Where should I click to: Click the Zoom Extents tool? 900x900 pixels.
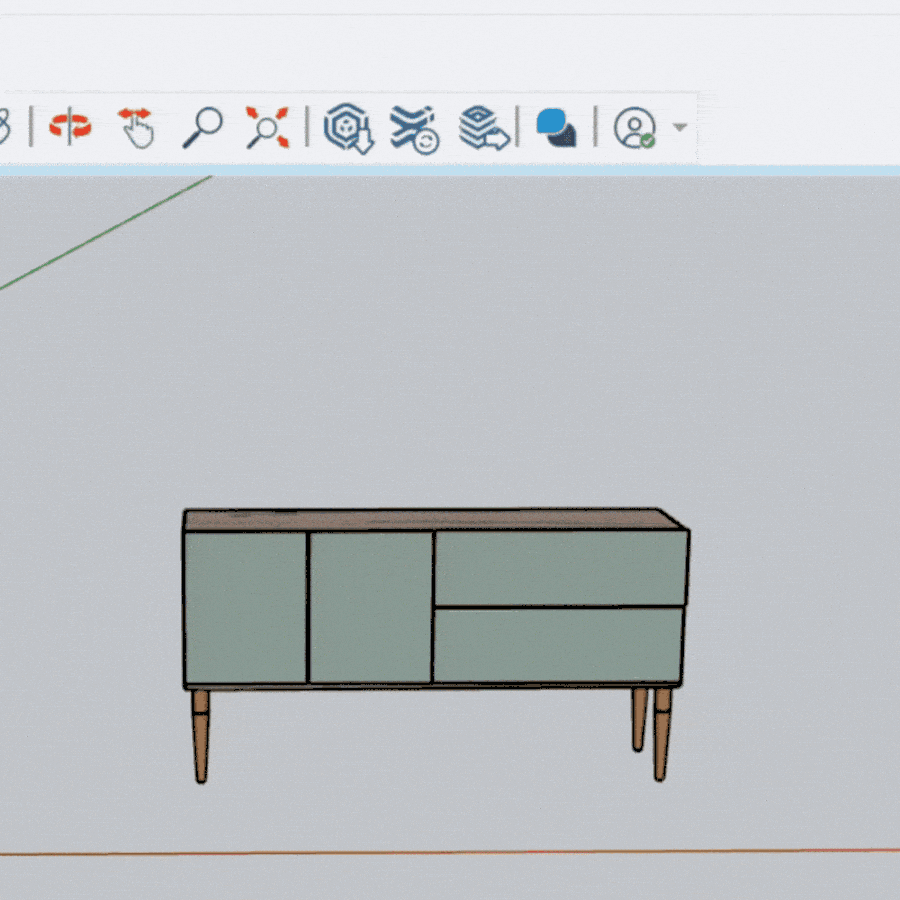pos(267,129)
